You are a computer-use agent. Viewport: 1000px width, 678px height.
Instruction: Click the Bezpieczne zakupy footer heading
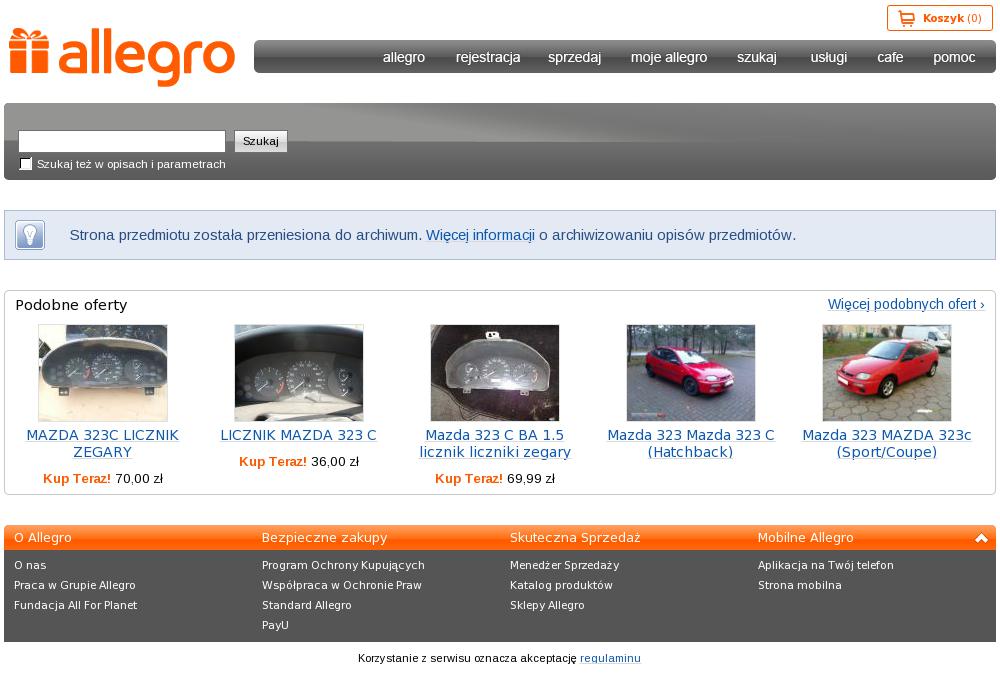(324, 538)
